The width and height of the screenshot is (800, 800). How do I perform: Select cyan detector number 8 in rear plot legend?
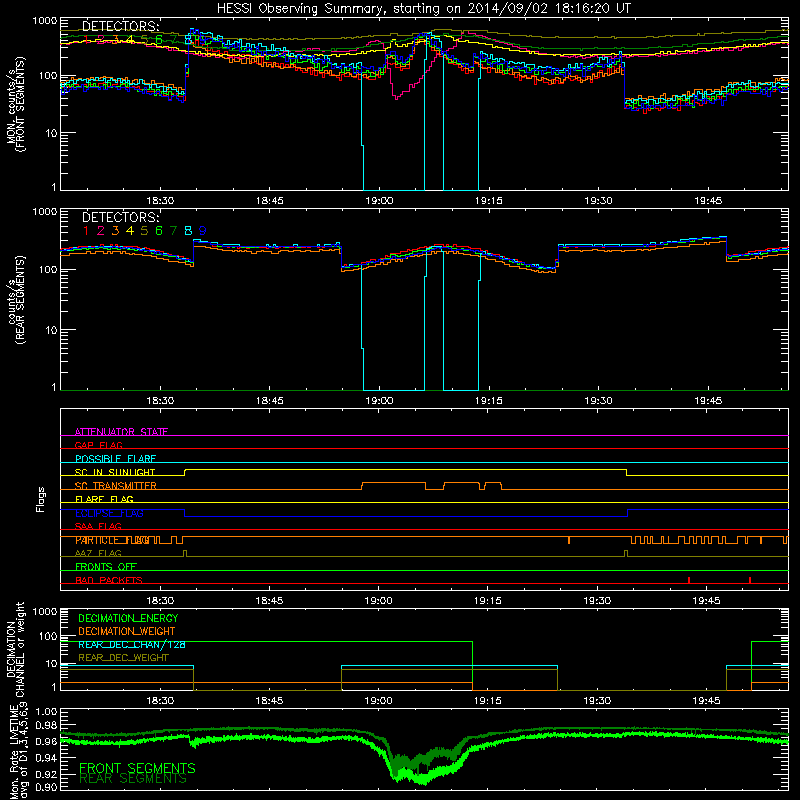click(x=188, y=231)
